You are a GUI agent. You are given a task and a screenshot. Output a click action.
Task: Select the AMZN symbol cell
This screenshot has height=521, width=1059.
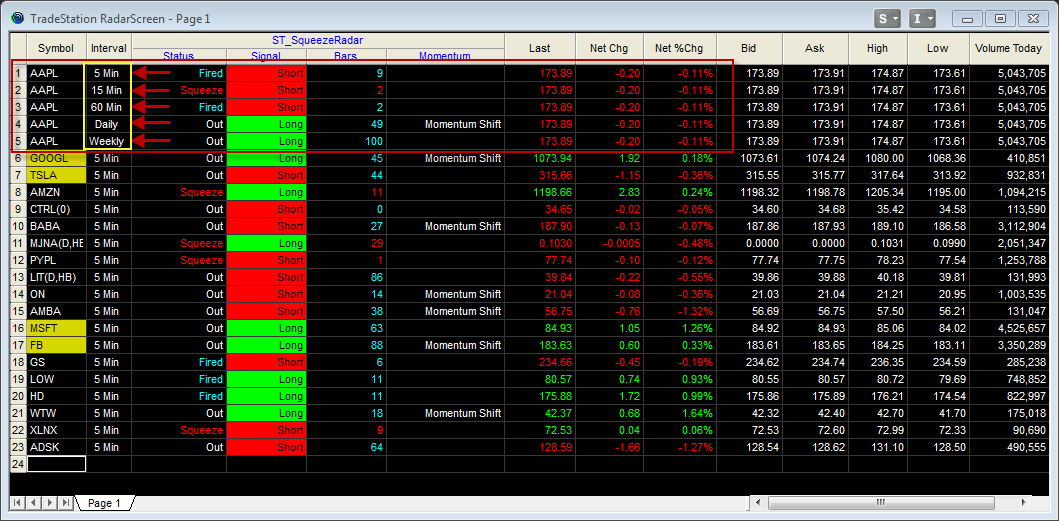[x=57, y=192]
